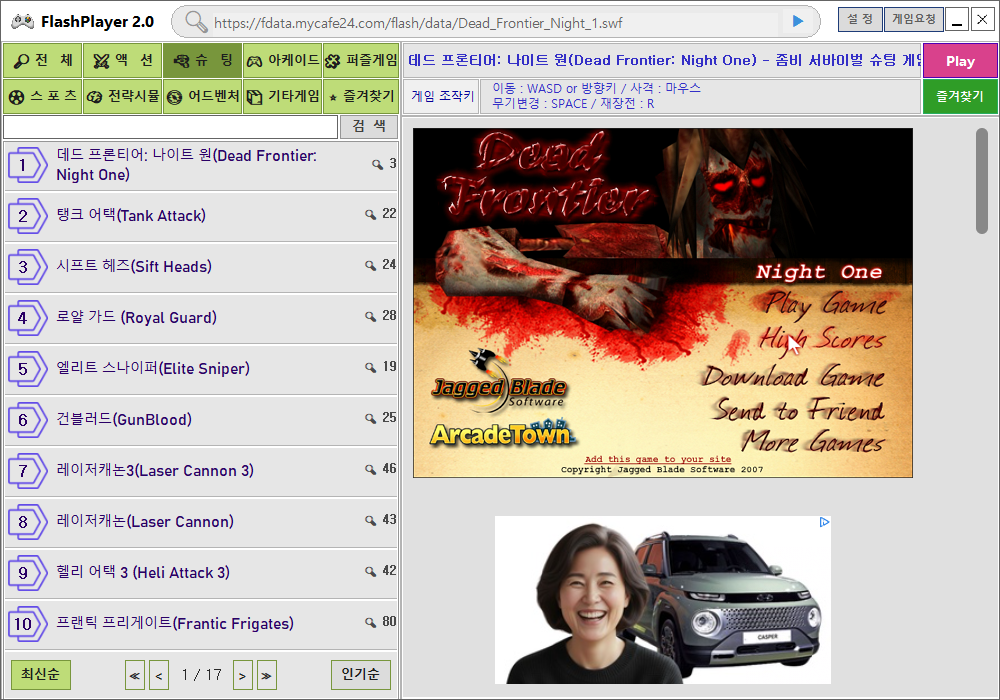Click Play Game in the Dead Frontier menu
This screenshot has height=700, width=1000.
click(x=825, y=304)
